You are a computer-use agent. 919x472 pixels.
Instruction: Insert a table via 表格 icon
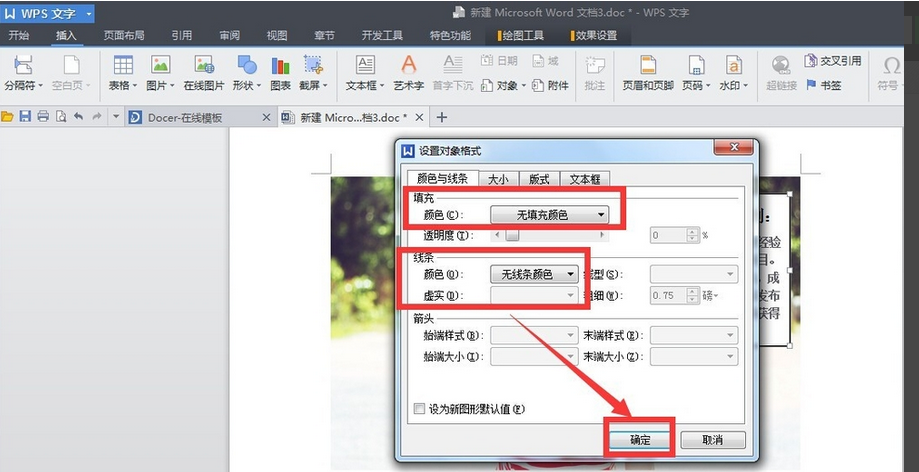[x=123, y=73]
